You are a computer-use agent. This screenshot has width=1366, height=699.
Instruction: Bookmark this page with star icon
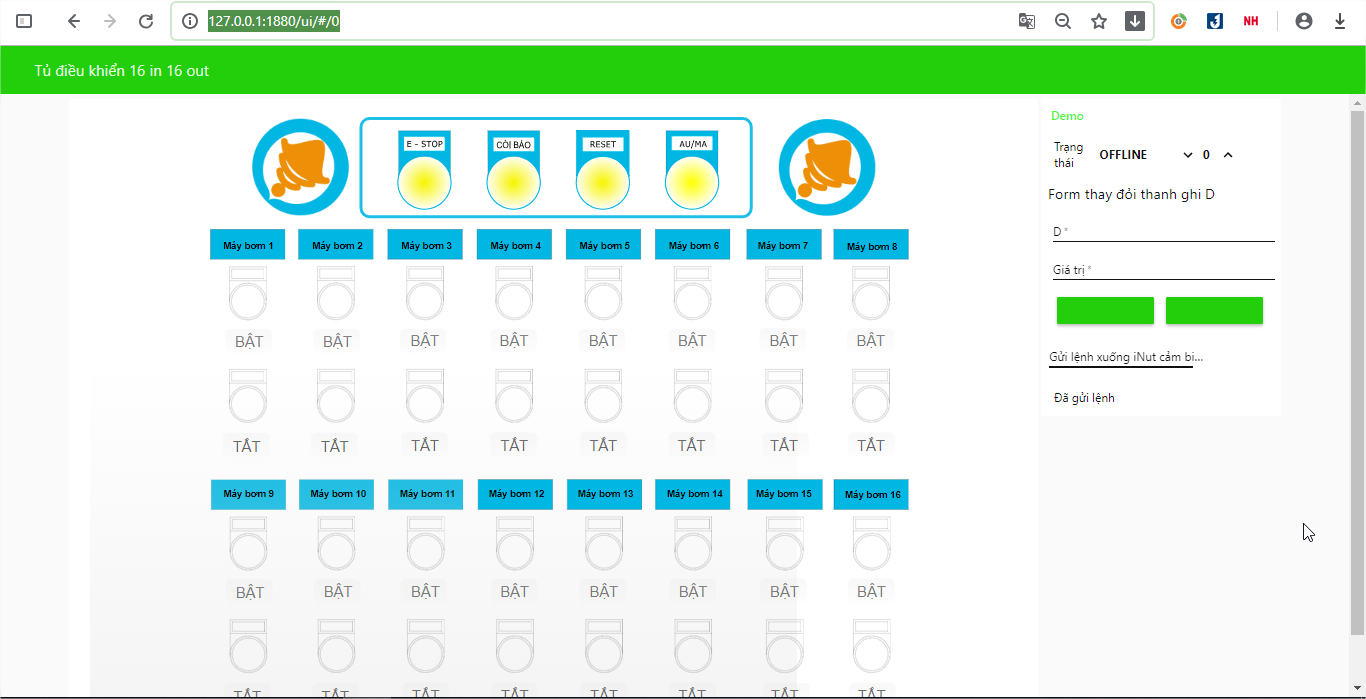1099,21
